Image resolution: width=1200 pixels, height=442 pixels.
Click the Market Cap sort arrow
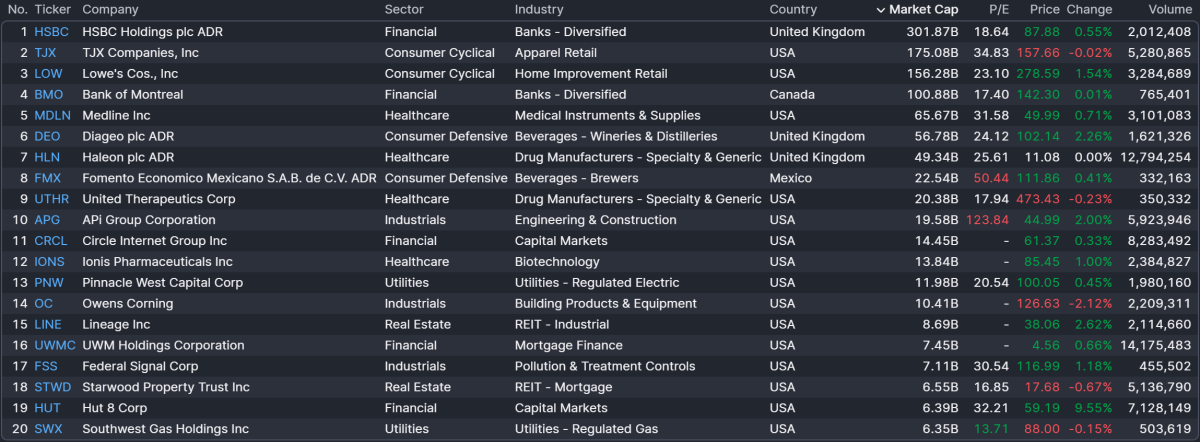click(881, 10)
